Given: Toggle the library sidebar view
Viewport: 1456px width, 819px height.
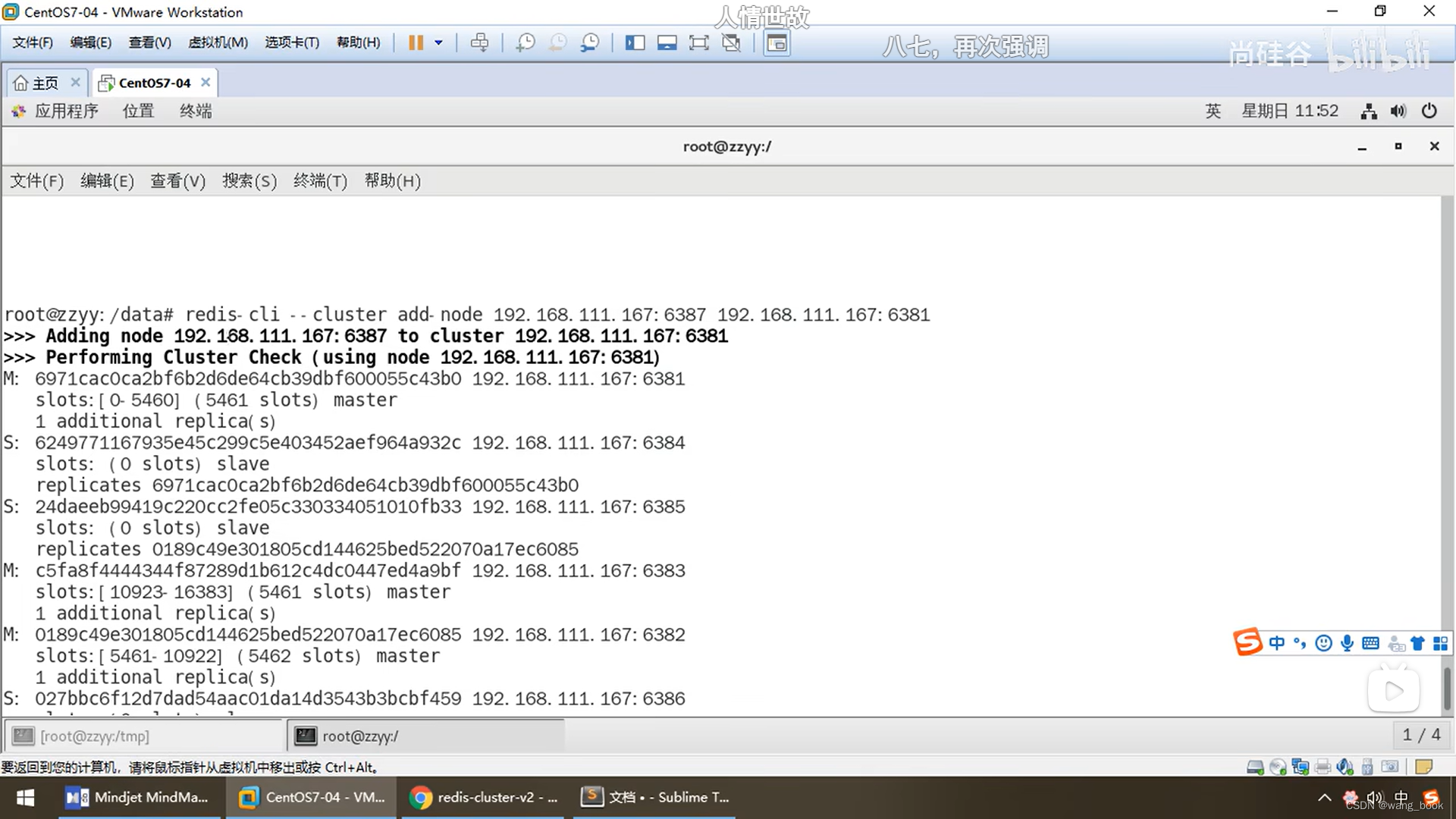Looking at the screenshot, I should click(635, 42).
